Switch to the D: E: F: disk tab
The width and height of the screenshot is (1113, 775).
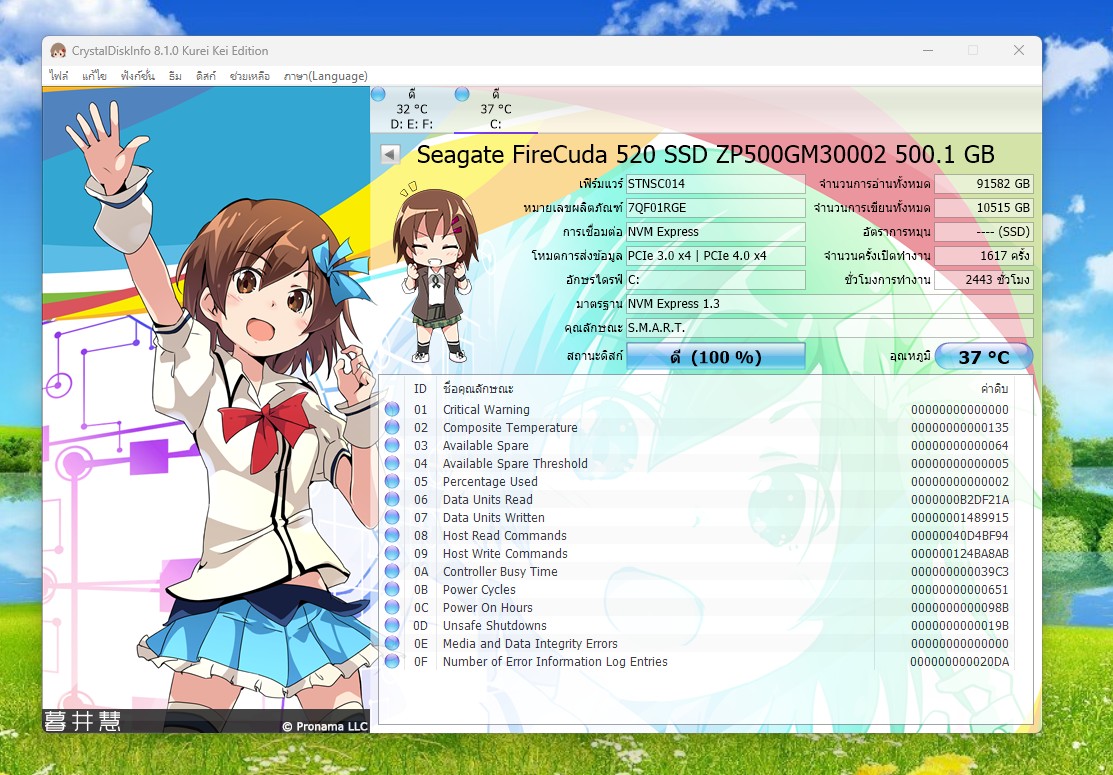[412, 109]
